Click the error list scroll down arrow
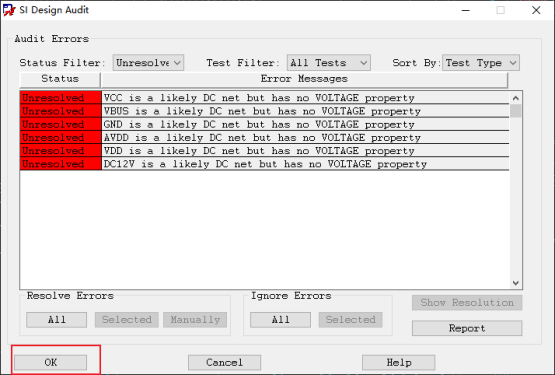 pyautogui.click(x=516, y=283)
